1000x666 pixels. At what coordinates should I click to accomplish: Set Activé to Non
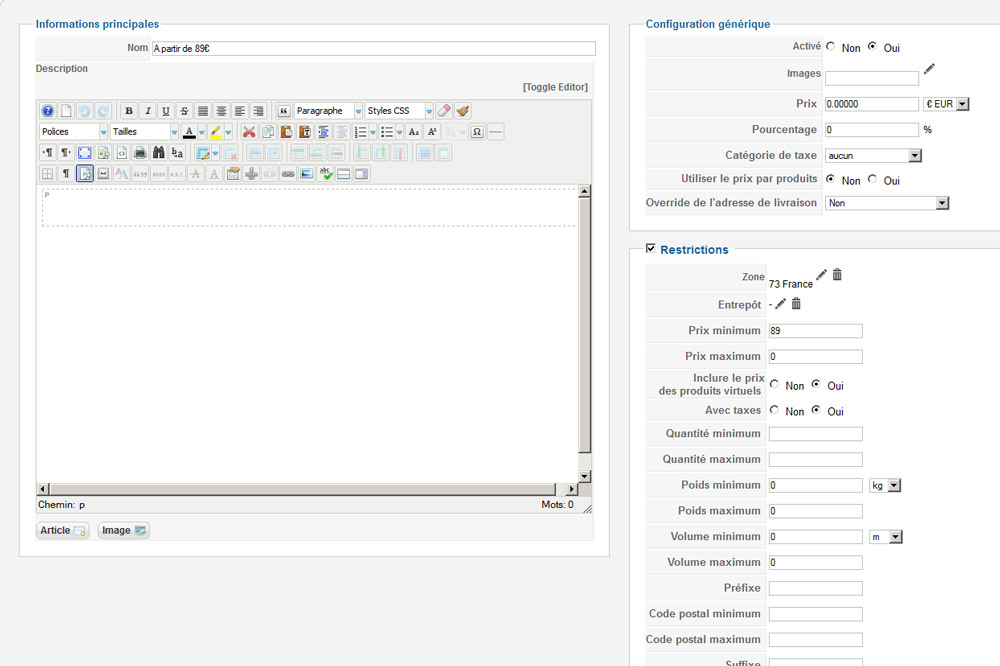[830, 47]
